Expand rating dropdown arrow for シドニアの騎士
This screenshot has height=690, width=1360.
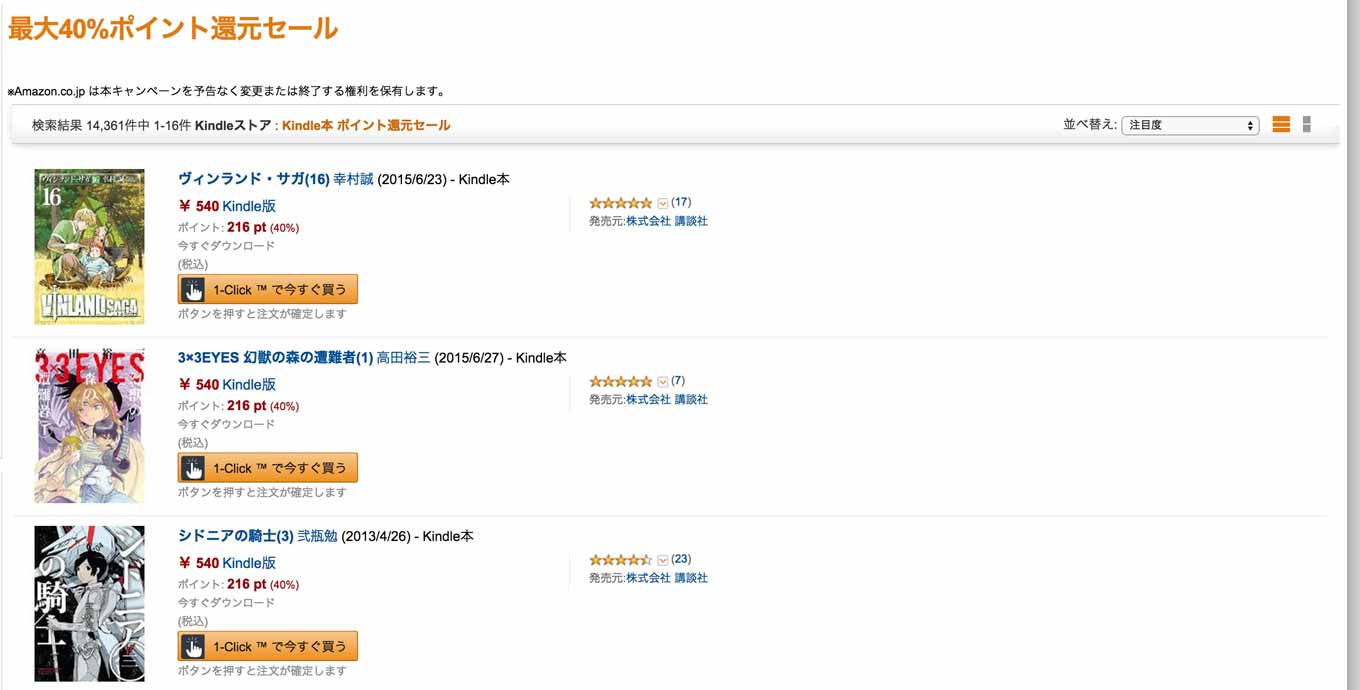click(x=662, y=560)
